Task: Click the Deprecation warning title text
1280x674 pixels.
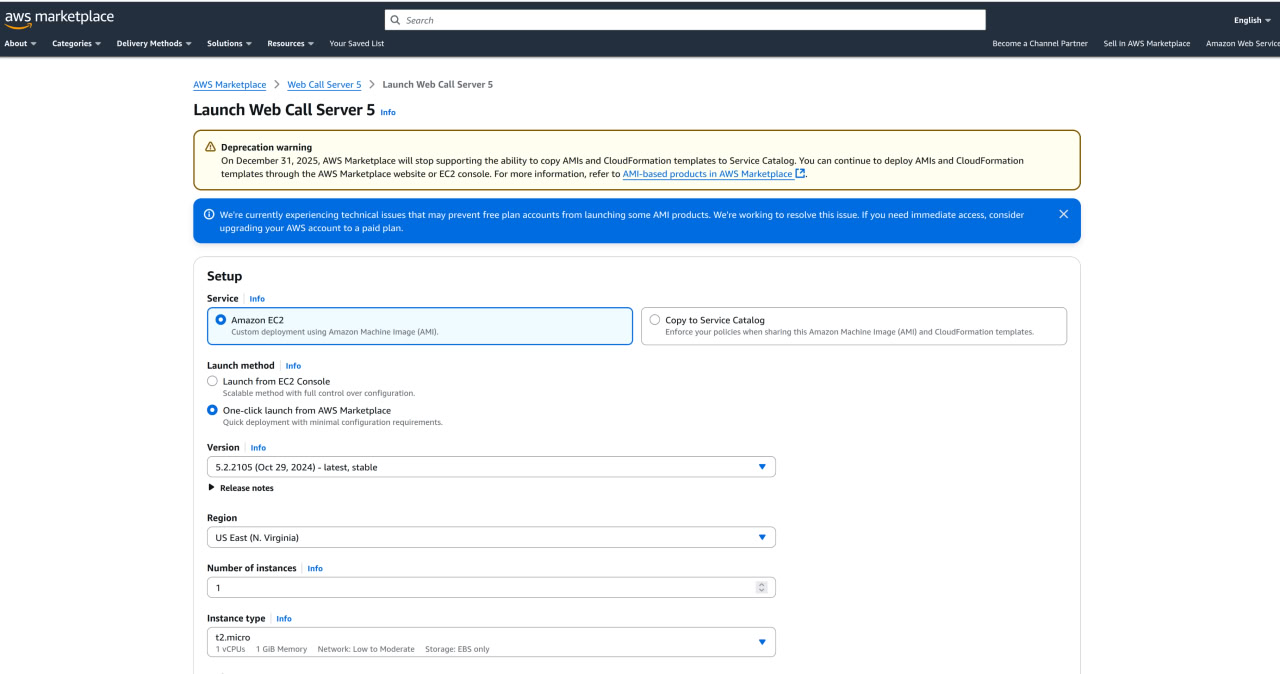Action: 266,147
